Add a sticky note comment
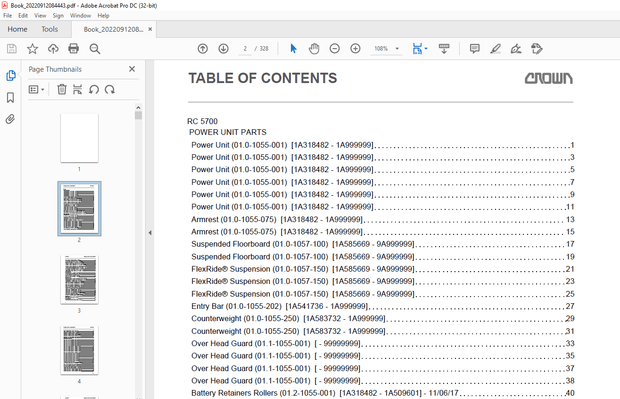 pyautogui.click(x=474, y=49)
